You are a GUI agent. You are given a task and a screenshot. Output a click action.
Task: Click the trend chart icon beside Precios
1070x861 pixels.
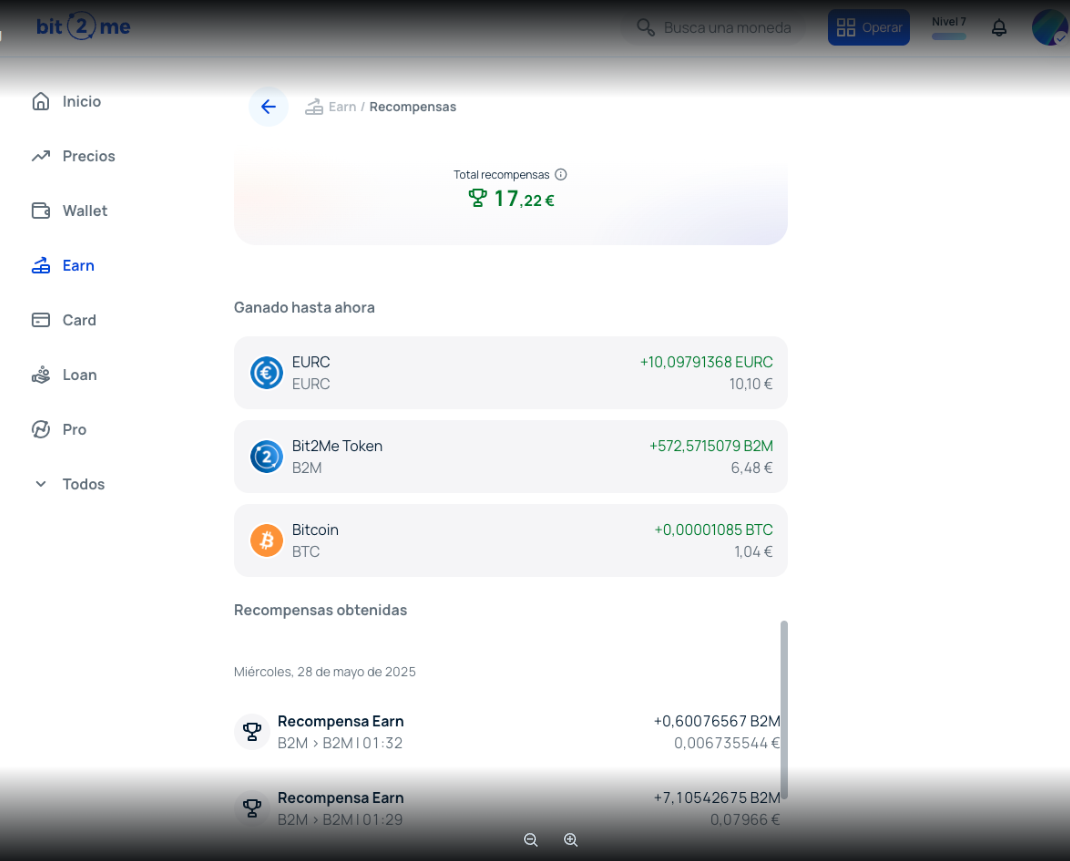(41, 156)
